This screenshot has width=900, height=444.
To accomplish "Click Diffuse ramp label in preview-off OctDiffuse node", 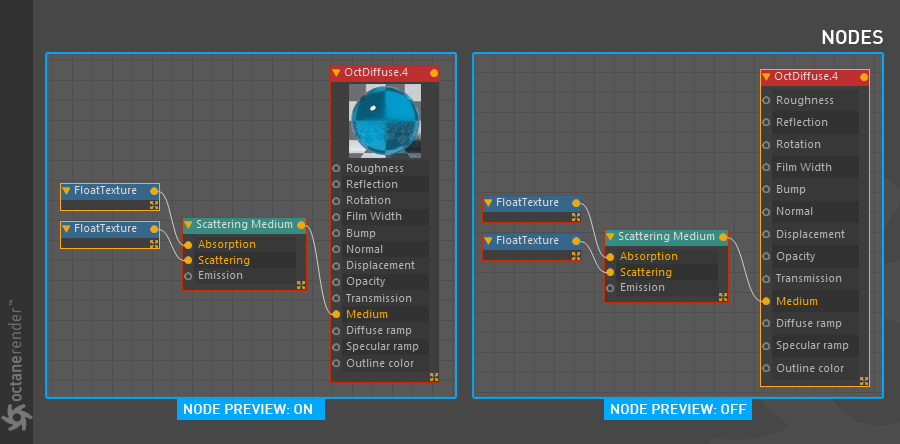I will tap(809, 324).
